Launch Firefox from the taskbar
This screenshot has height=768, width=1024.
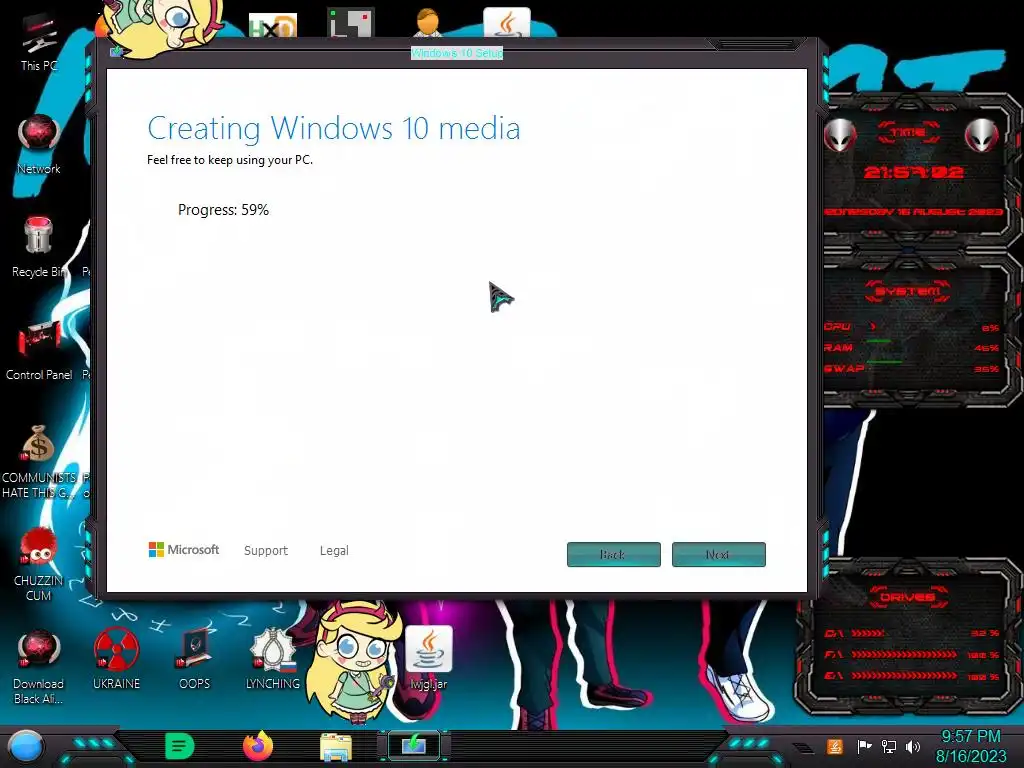pos(258,746)
